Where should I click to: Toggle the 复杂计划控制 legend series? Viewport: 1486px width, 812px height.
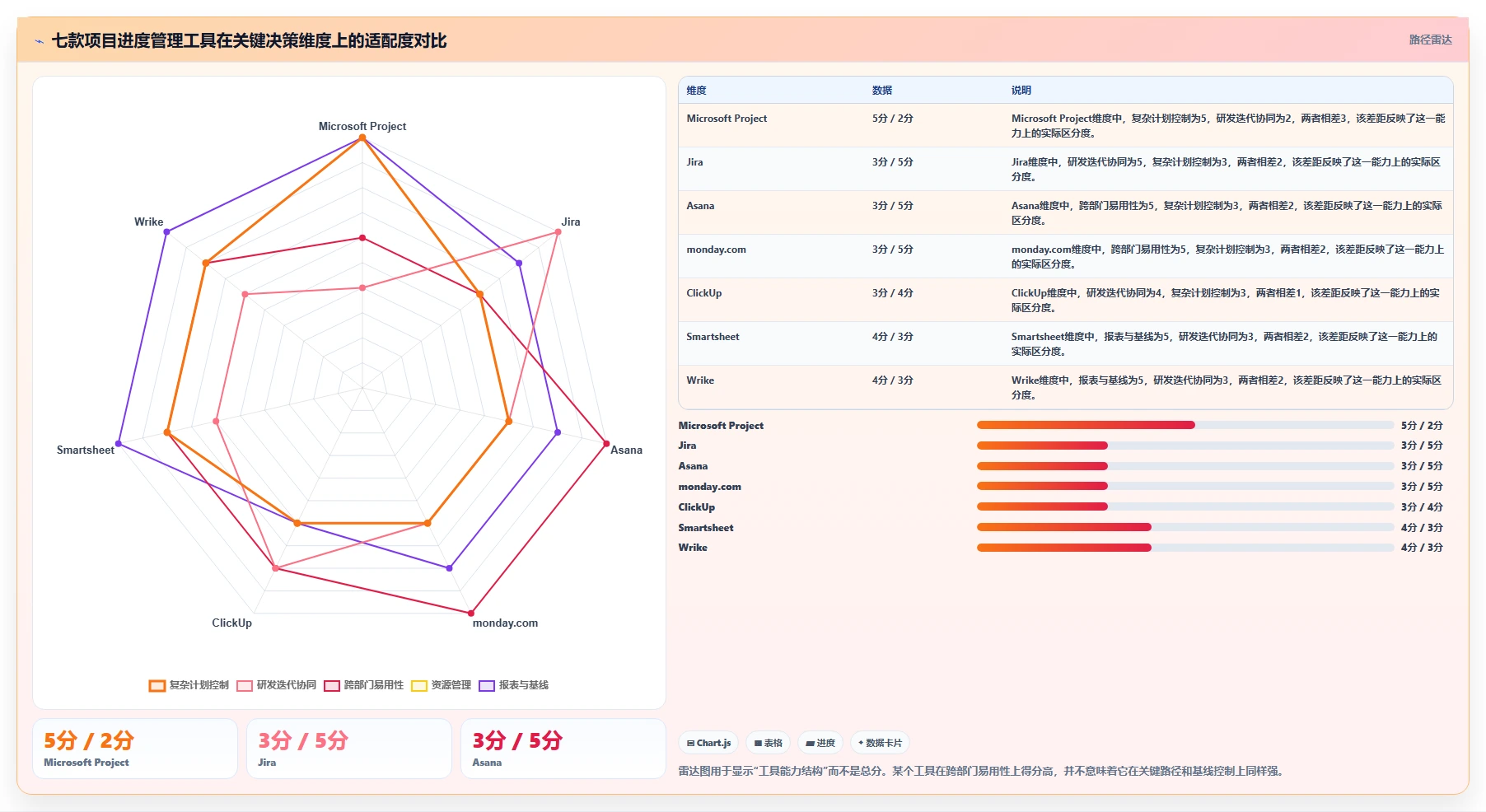tap(189, 685)
